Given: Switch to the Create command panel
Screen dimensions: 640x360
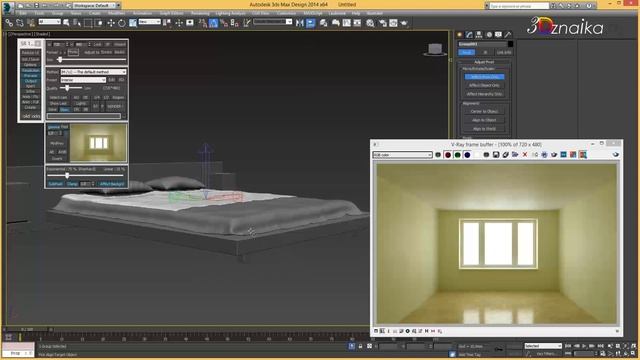Looking at the screenshot, I should coord(460,35).
